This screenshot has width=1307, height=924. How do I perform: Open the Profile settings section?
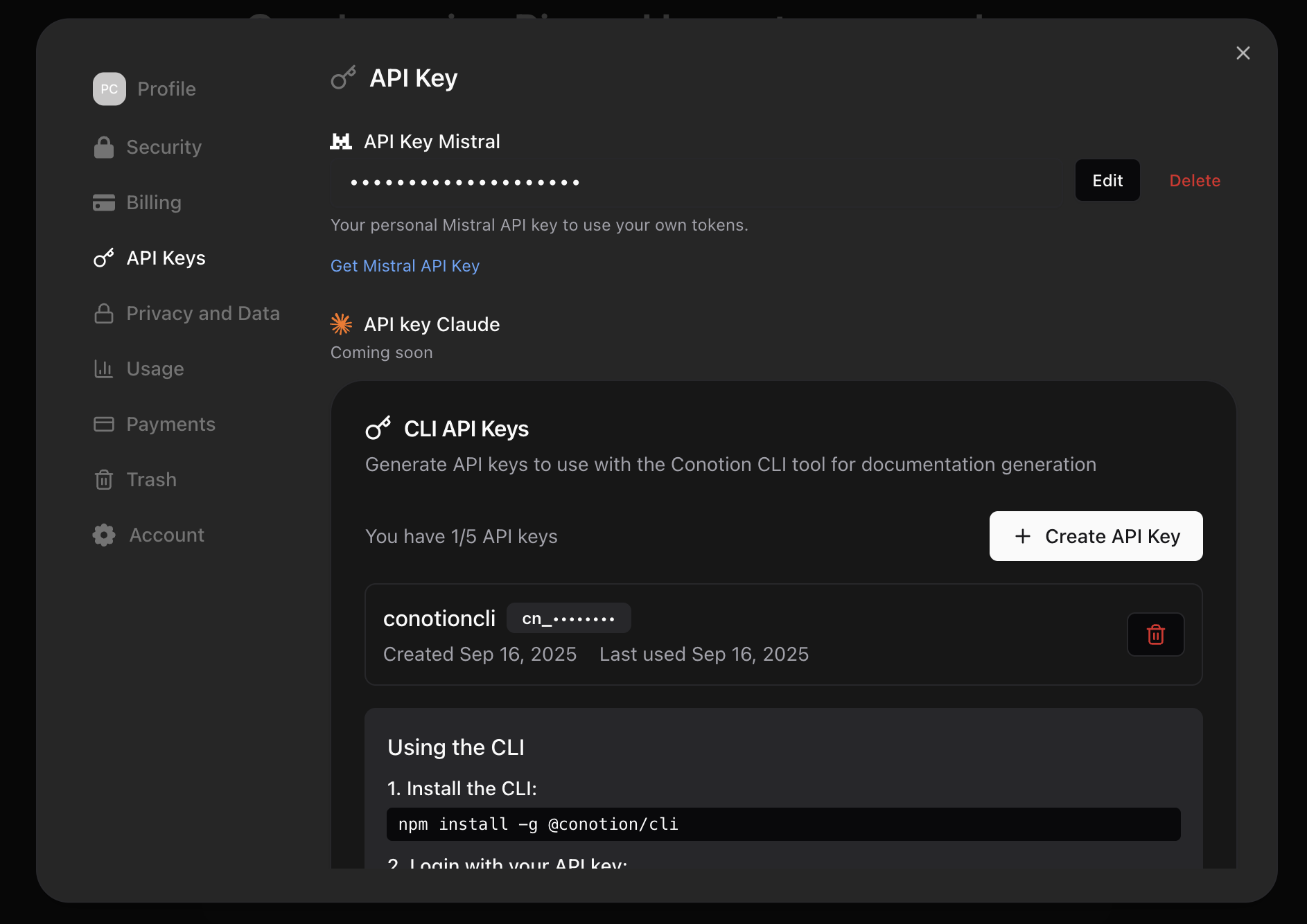(166, 89)
